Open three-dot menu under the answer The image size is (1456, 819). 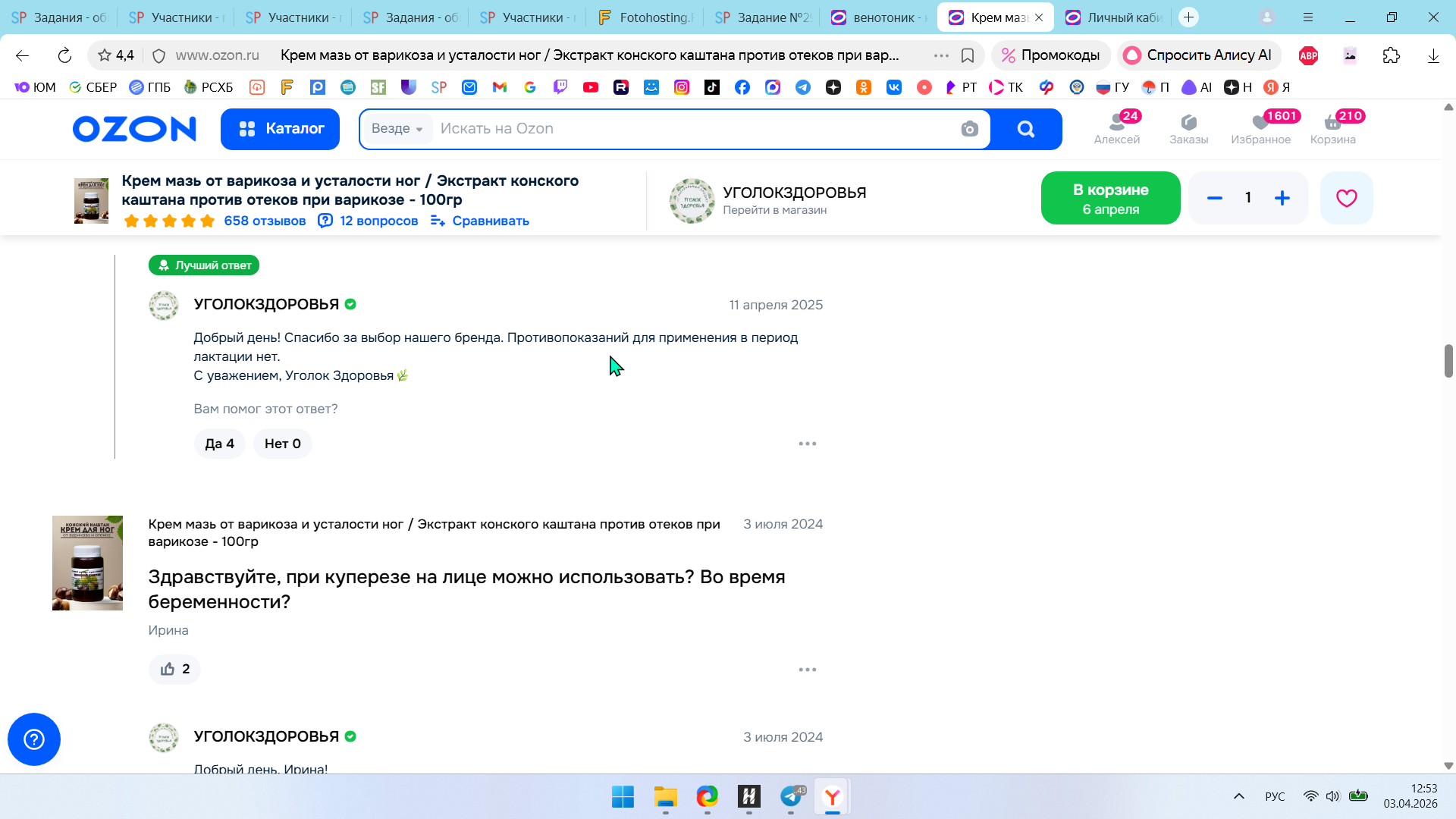tap(807, 444)
